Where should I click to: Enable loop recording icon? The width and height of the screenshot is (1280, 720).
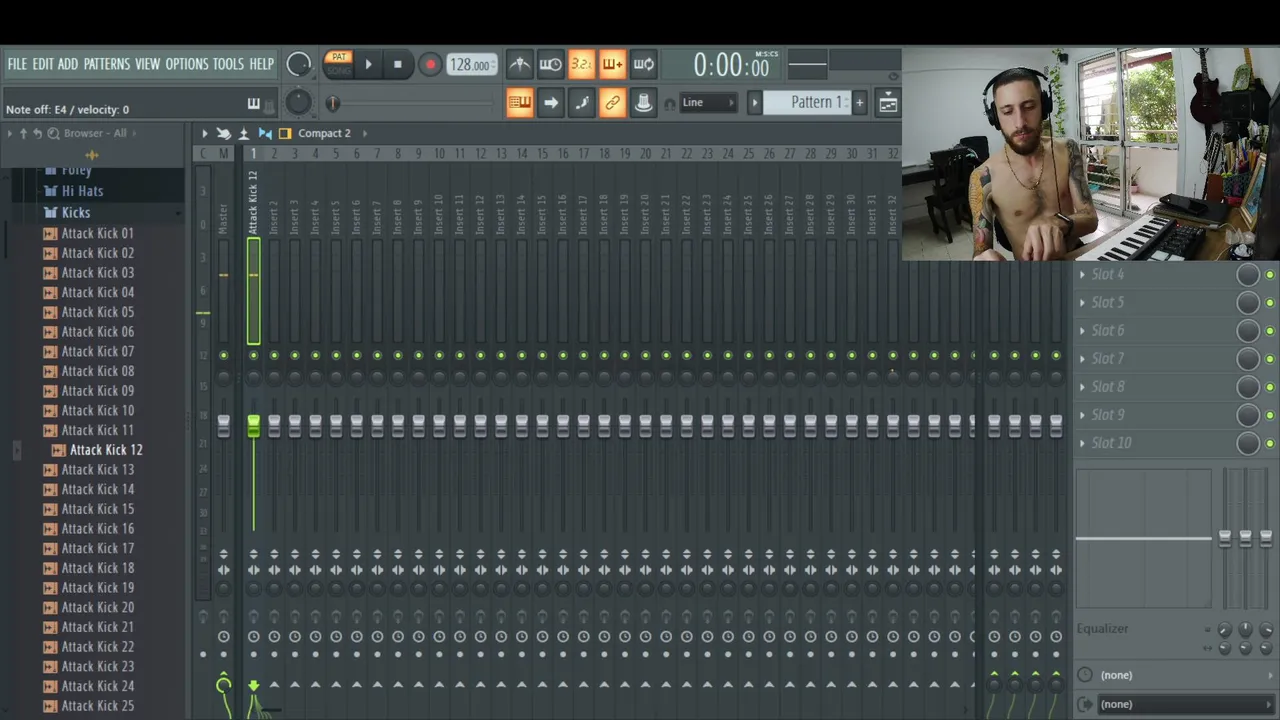click(644, 65)
